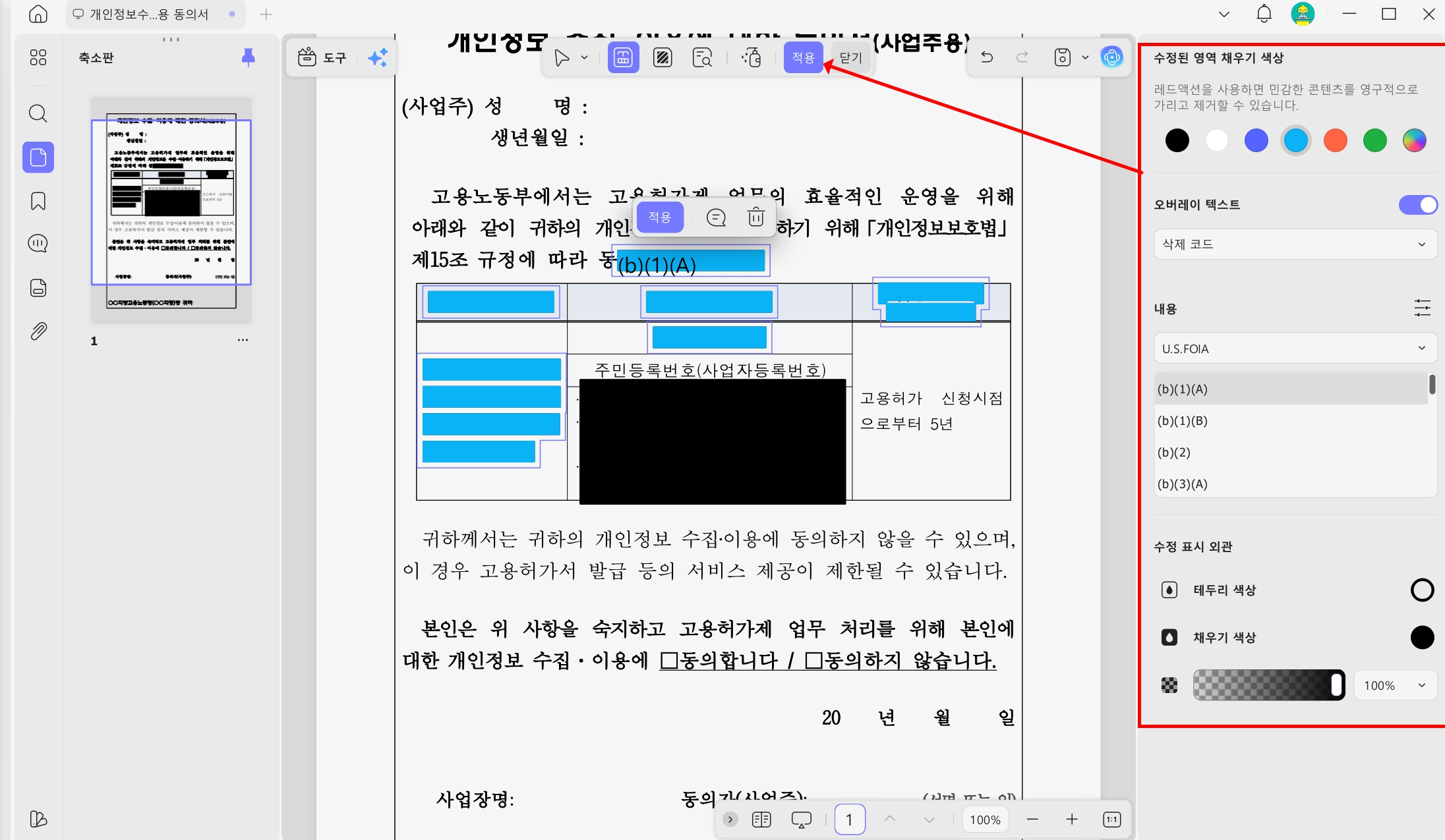
Task: Delete the selected redaction mark
Action: [x=756, y=217]
